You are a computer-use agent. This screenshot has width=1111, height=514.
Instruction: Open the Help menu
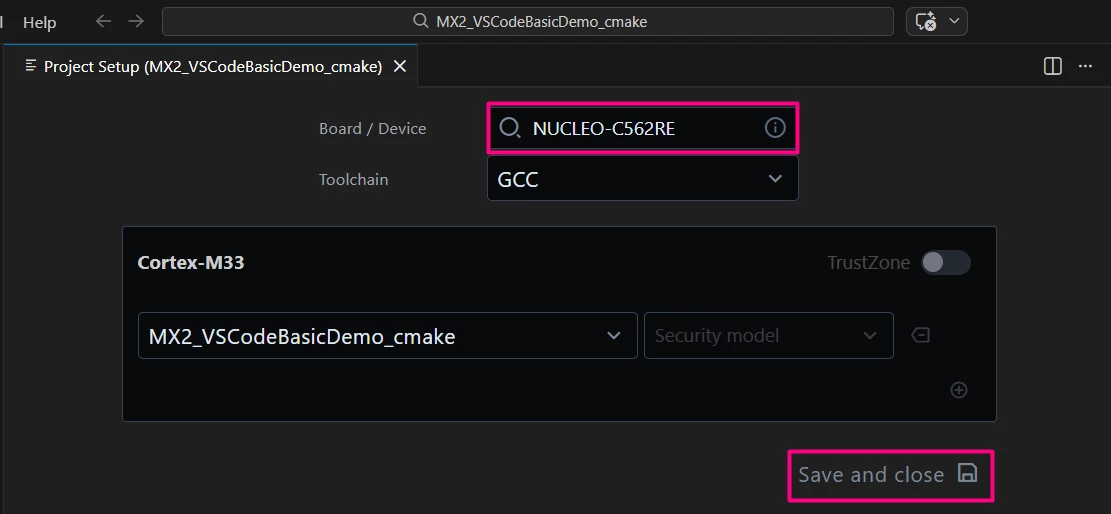[40, 22]
